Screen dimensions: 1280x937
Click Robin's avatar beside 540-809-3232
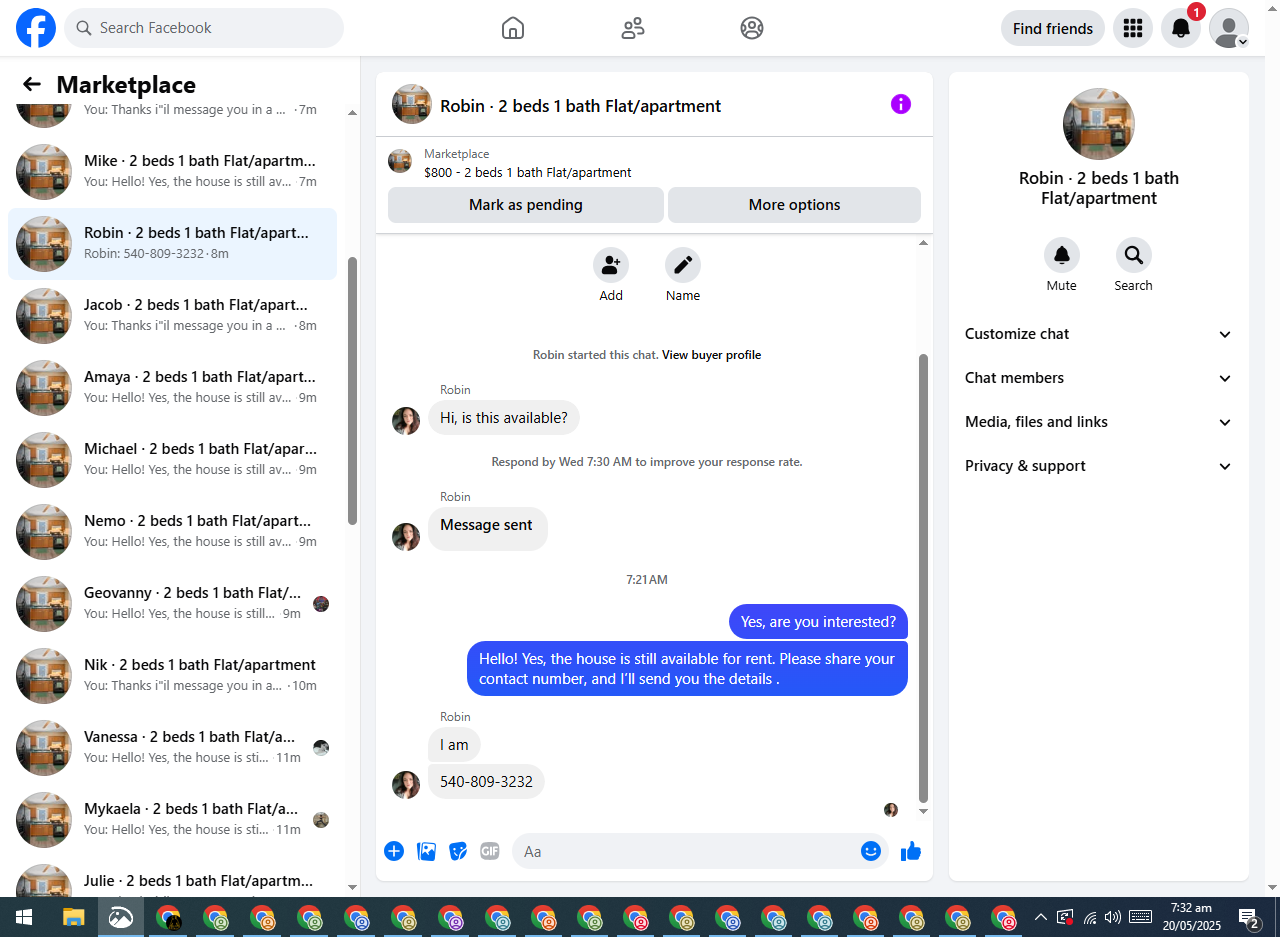tap(406, 785)
